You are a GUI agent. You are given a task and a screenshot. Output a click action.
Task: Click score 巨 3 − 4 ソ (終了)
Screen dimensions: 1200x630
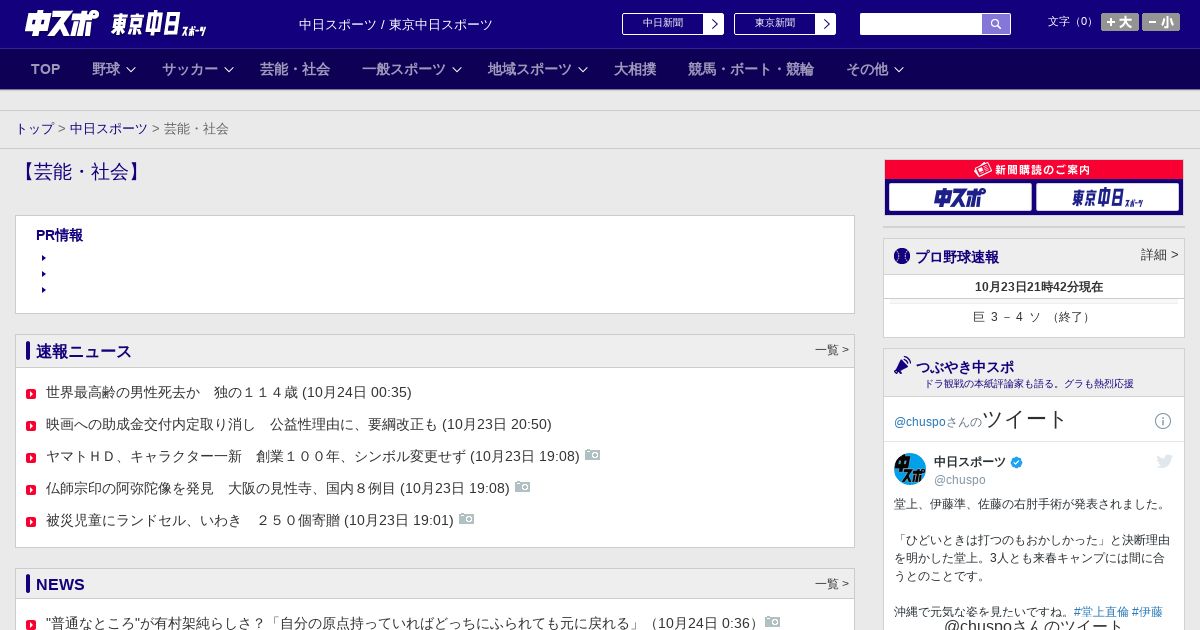point(1033,317)
